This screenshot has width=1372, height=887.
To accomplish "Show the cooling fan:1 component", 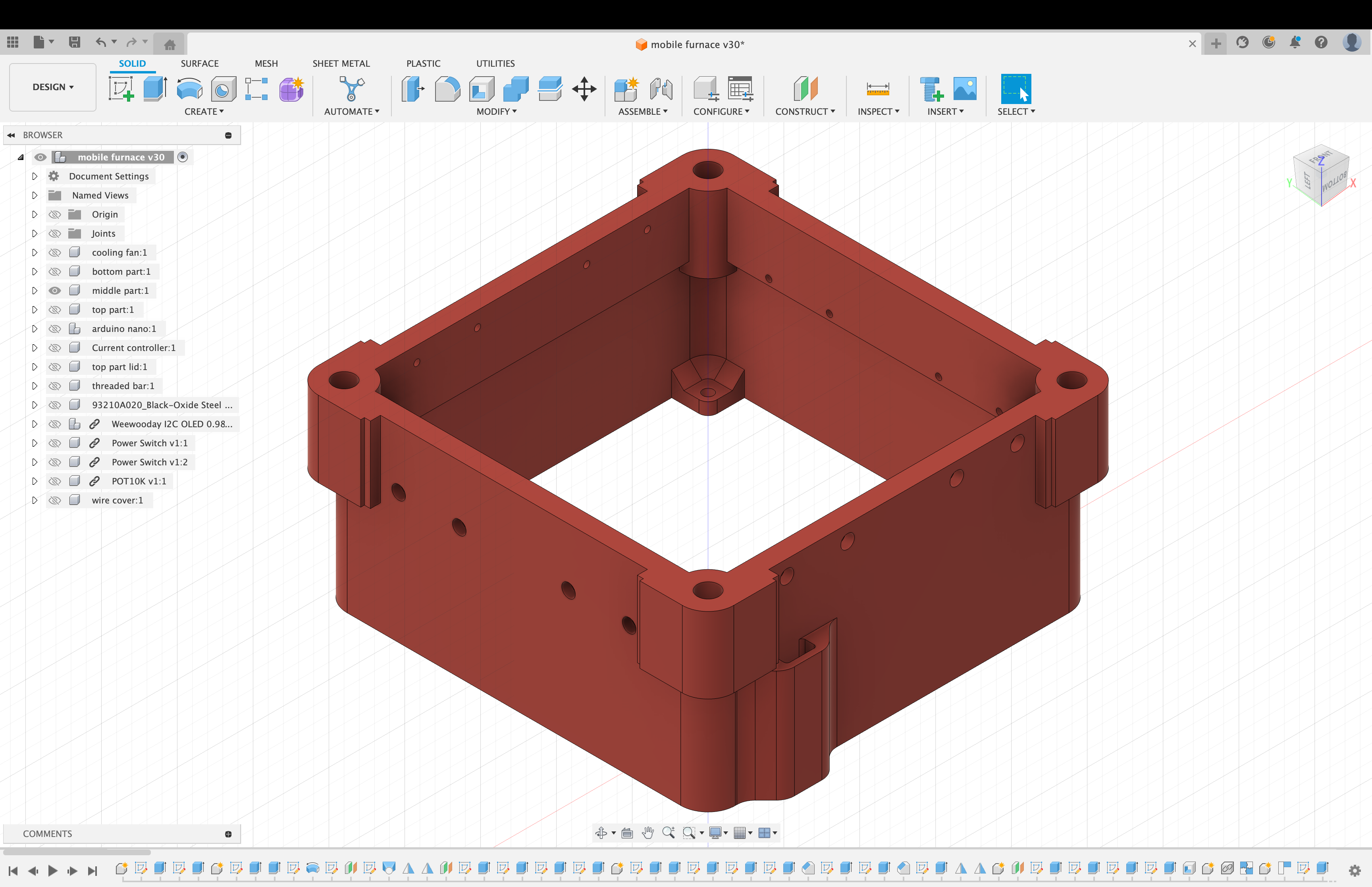I will click(55, 252).
